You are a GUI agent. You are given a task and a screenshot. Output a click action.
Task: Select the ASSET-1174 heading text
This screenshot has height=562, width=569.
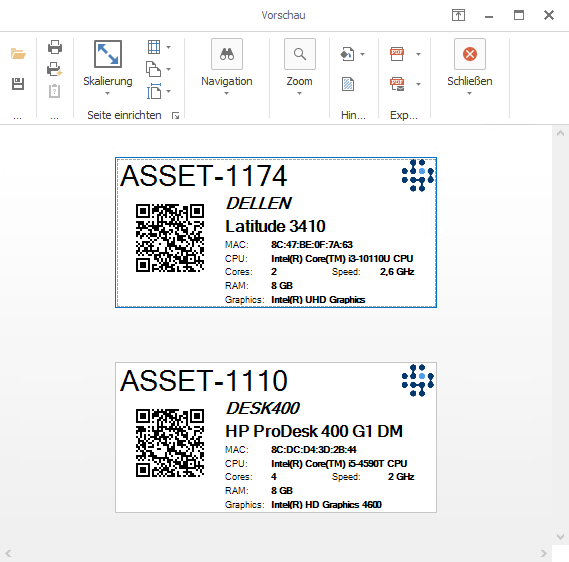click(x=204, y=176)
